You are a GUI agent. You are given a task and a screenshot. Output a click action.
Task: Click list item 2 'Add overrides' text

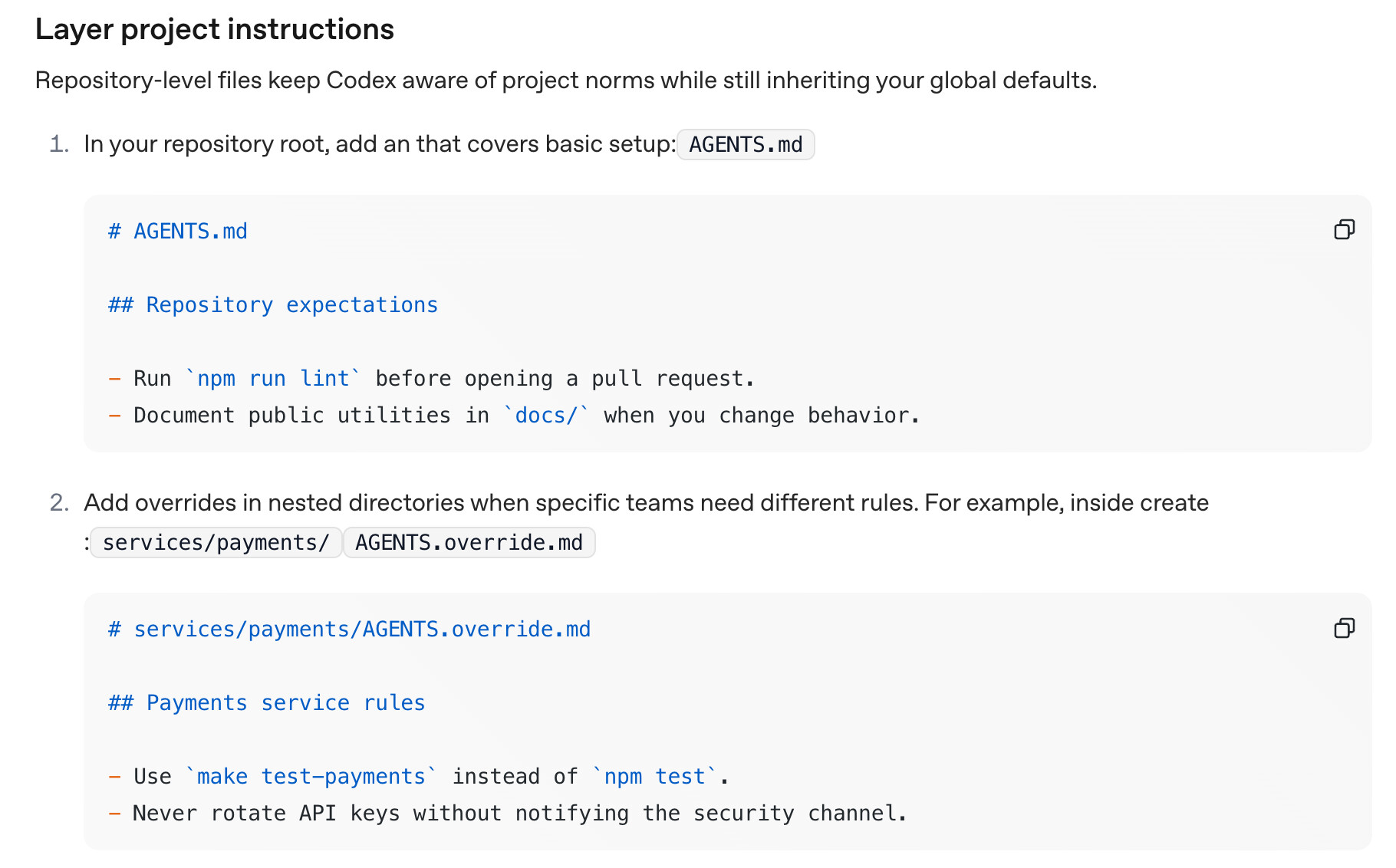click(x=646, y=503)
